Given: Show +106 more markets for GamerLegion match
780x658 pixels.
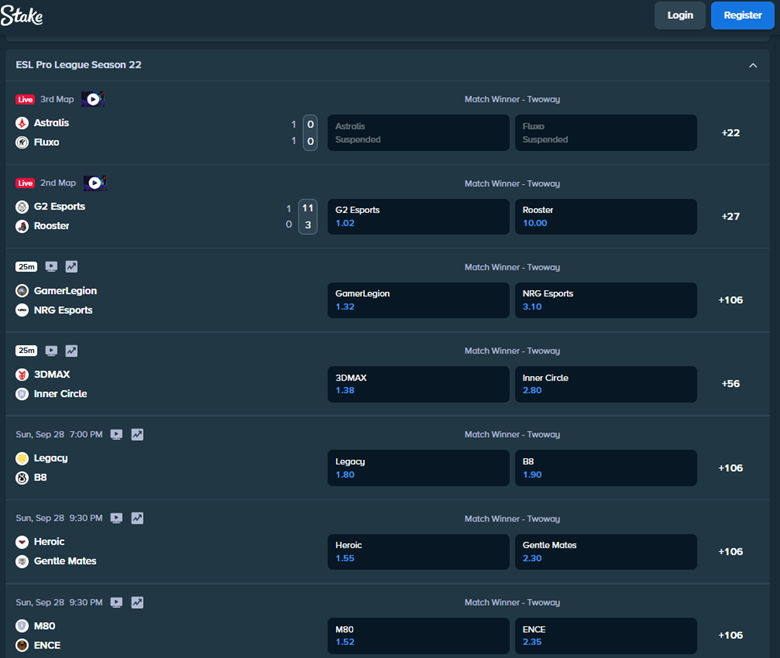Looking at the screenshot, I should pyautogui.click(x=730, y=300).
